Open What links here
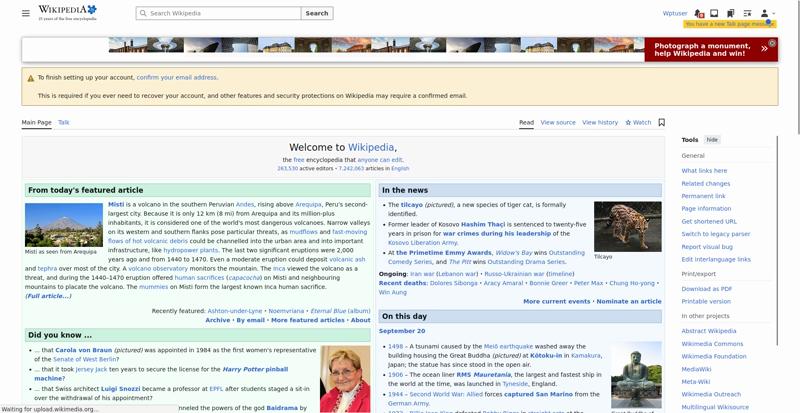 click(704, 171)
